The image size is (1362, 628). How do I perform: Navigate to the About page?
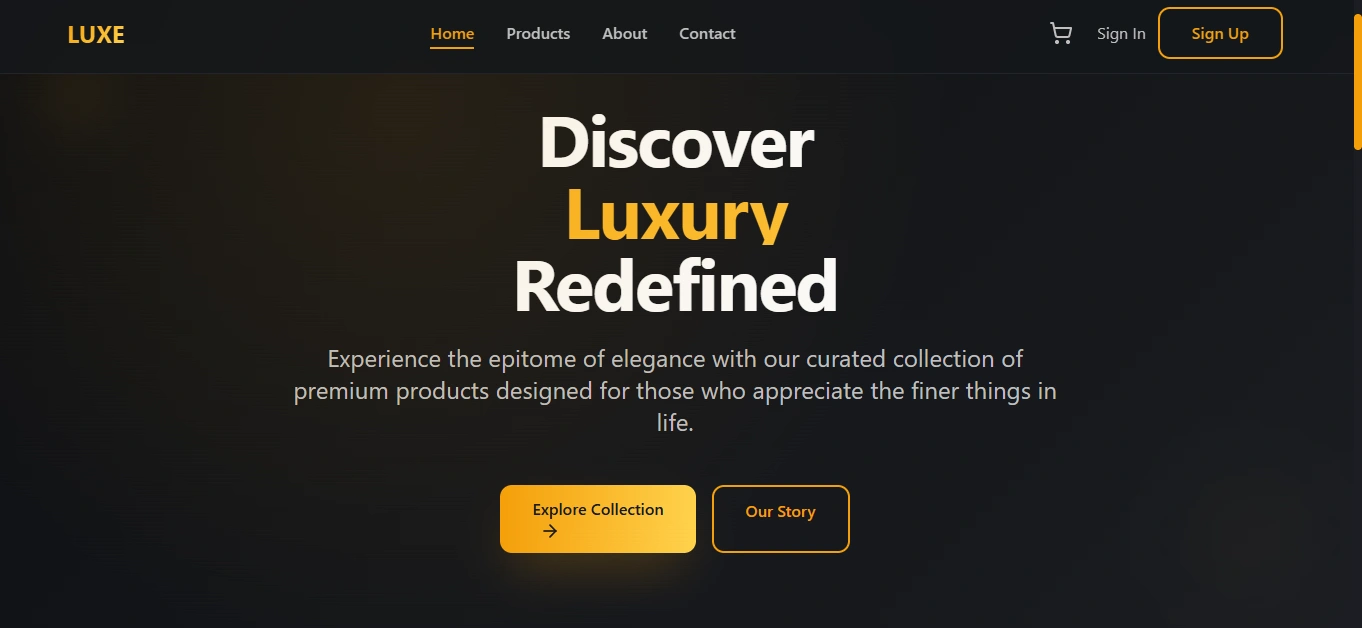(624, 33)
